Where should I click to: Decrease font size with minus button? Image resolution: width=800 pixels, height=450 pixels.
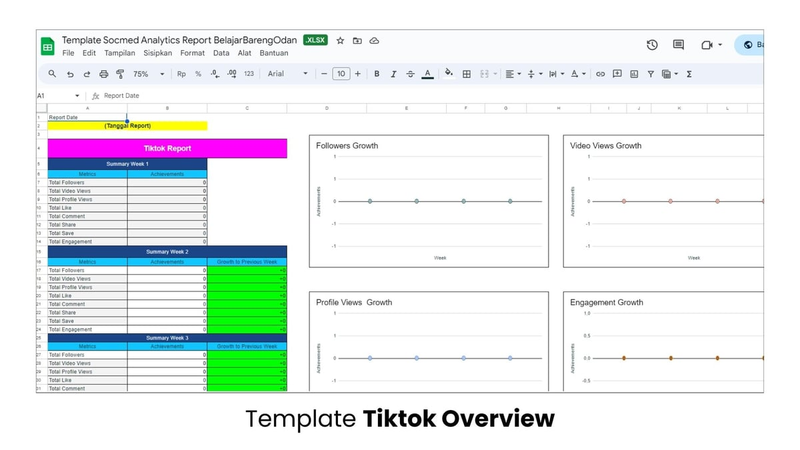(x=324, y=74)
